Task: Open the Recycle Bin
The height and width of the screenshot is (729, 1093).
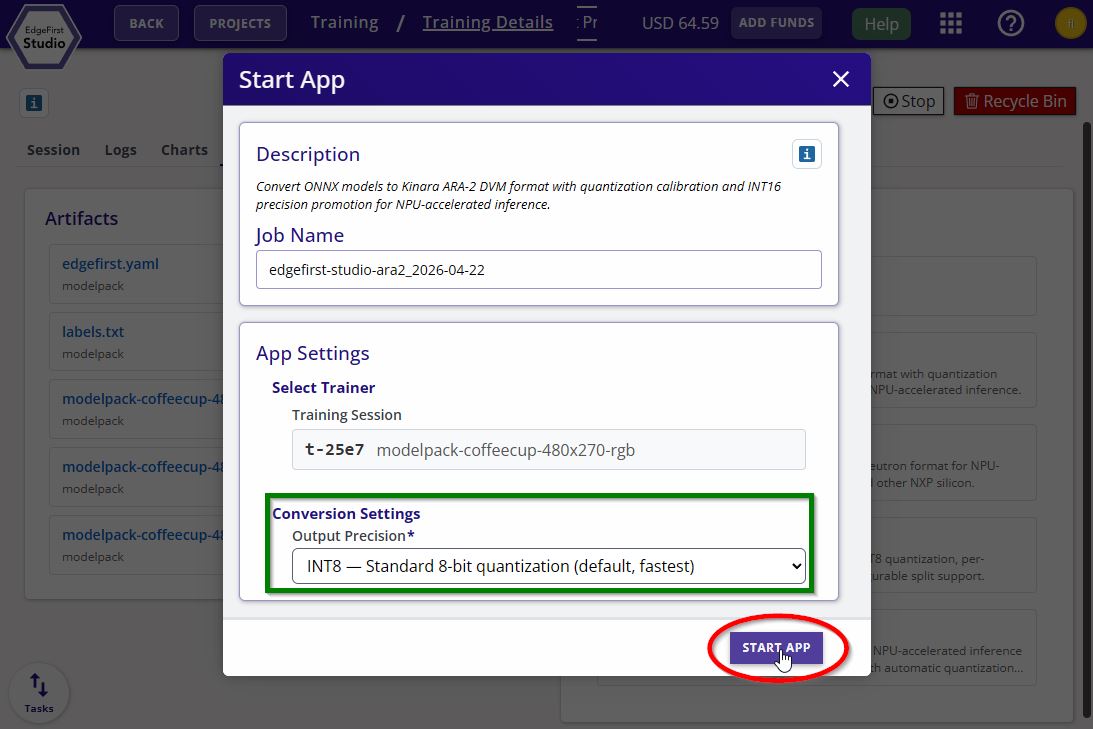Action: [1015, 102]
